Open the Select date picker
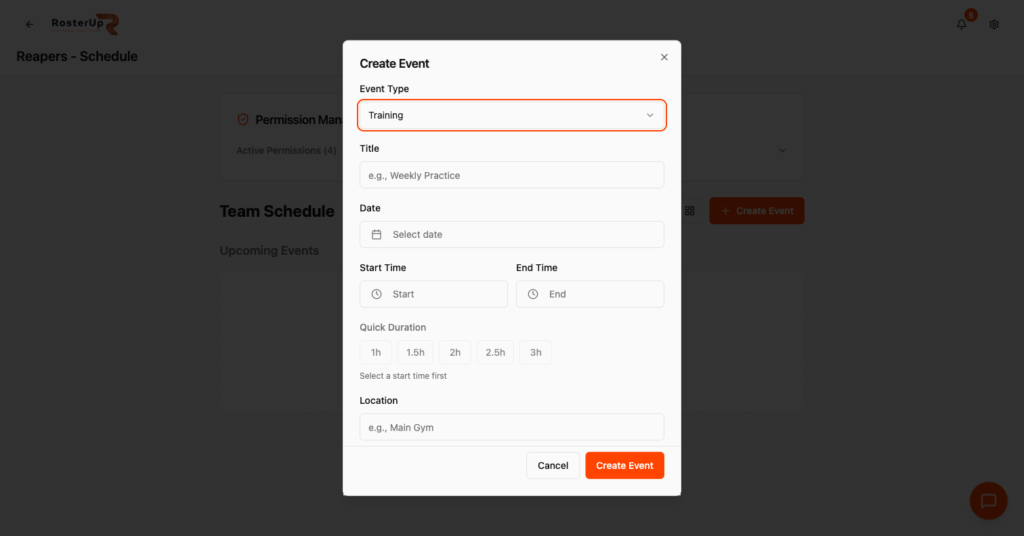1024x536 pixels. [512, 234]
